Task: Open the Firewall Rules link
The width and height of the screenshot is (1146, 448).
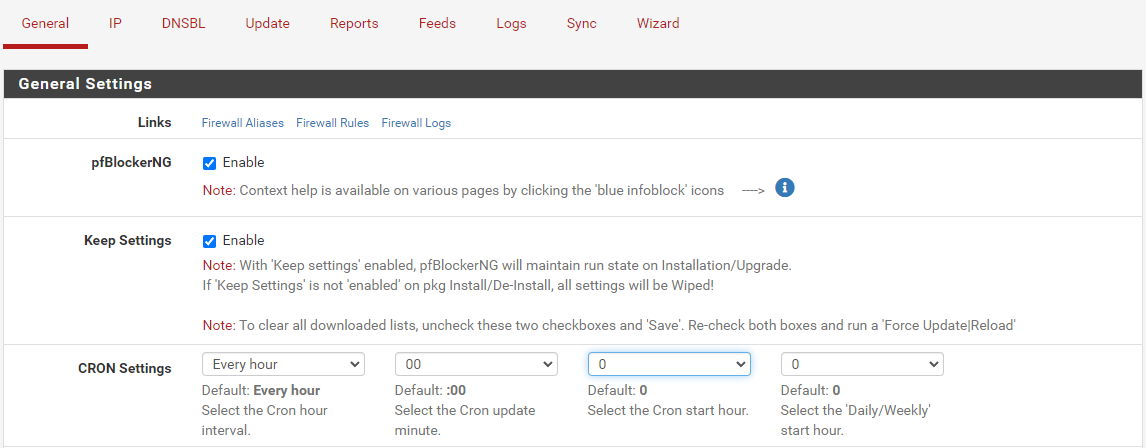Action: [332, 123]
